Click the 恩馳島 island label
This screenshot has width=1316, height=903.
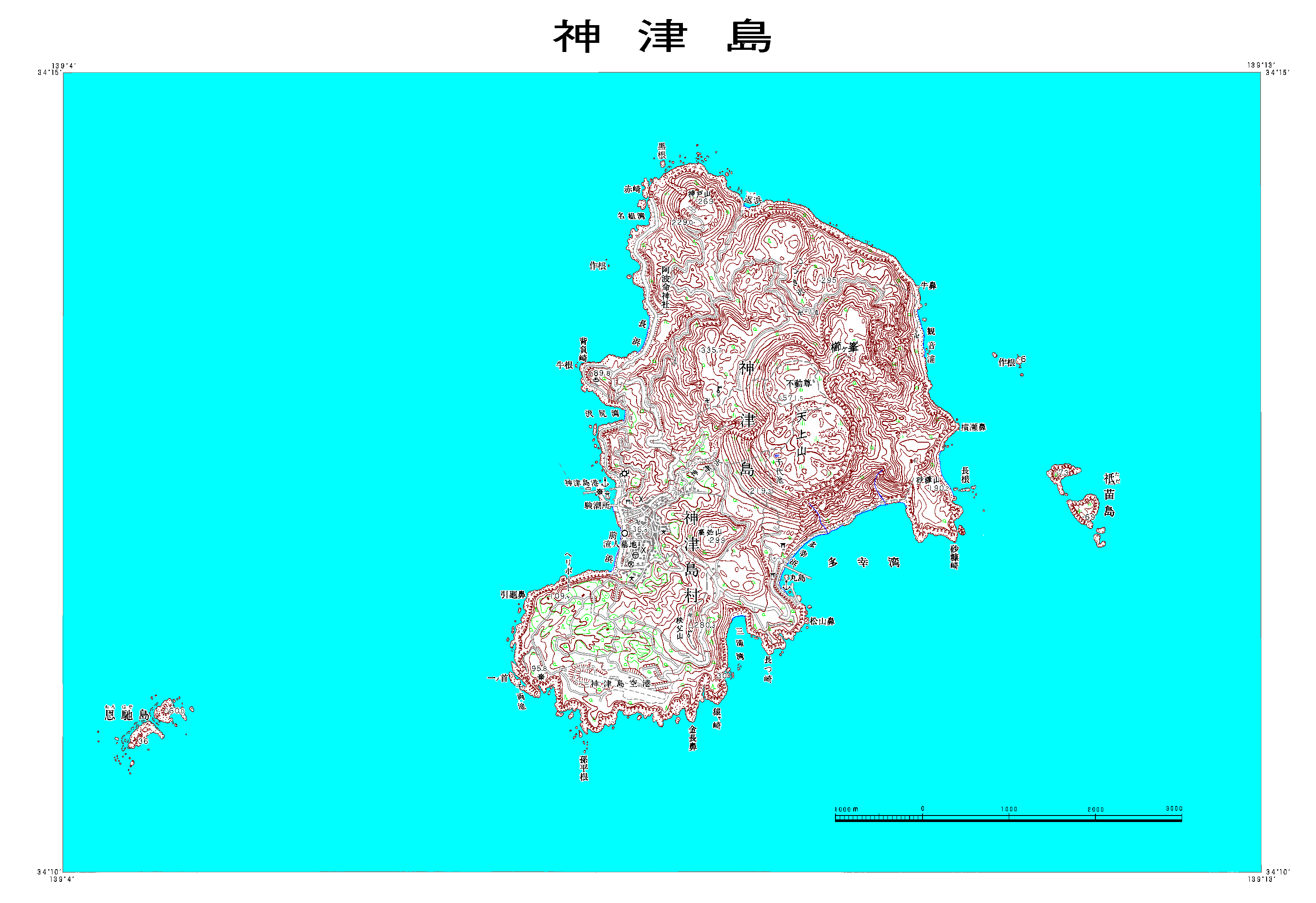127,715
